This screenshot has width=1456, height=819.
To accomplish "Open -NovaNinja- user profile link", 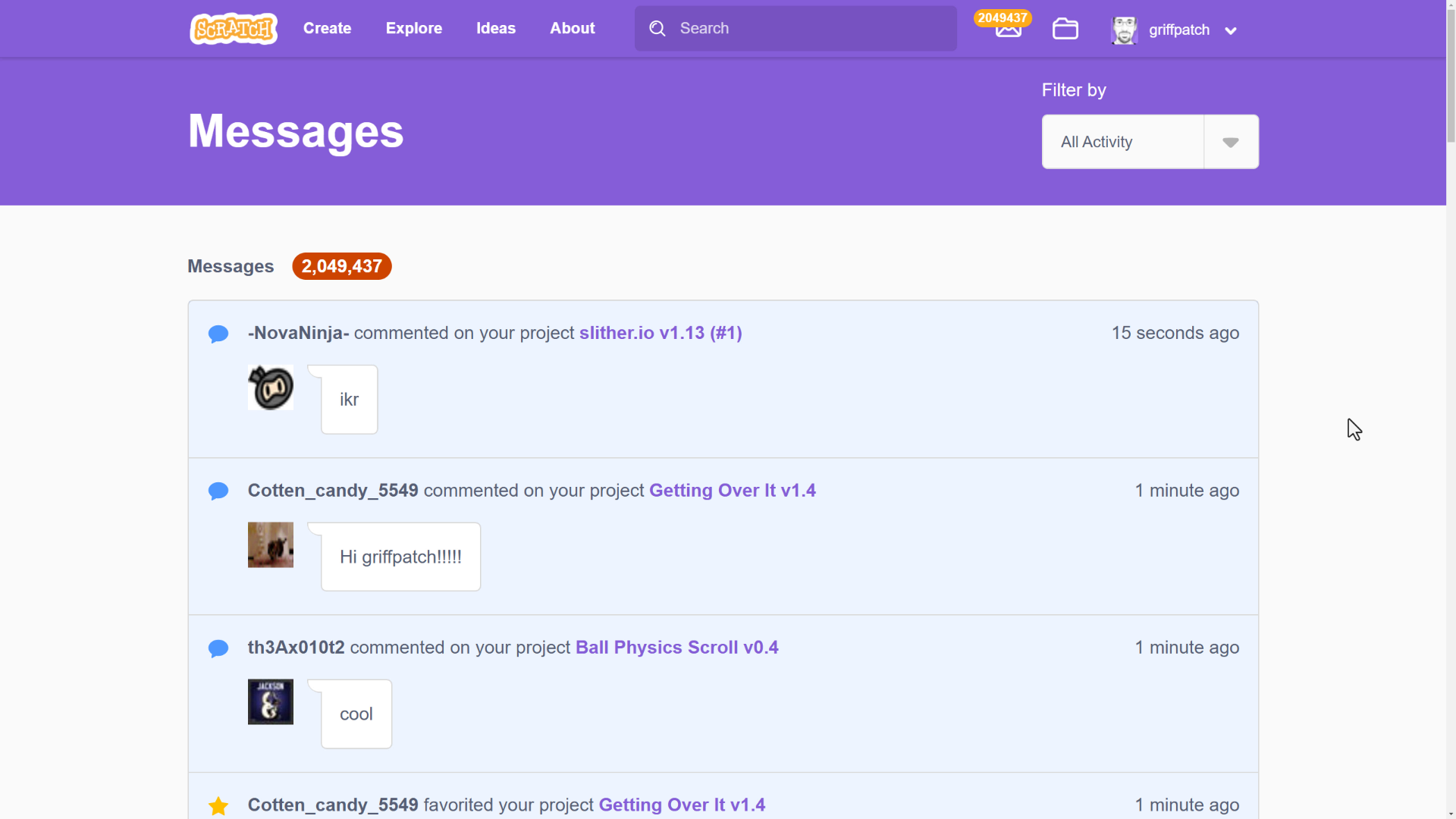I will 299,333.
